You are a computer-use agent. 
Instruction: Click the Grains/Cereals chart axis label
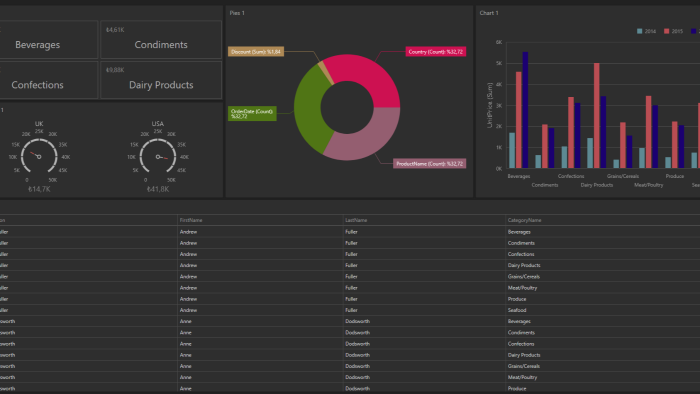pyautogui.click(x=623, y=176)
